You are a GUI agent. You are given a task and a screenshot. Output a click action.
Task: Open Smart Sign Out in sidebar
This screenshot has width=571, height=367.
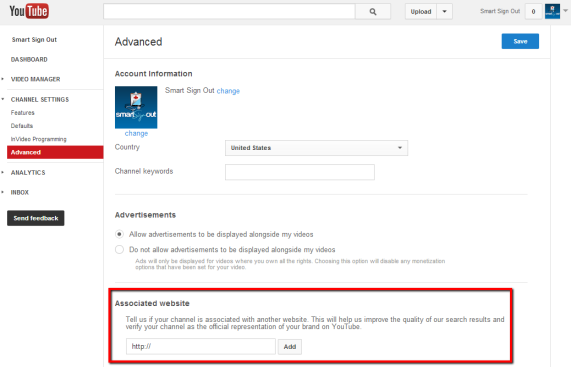34,40
